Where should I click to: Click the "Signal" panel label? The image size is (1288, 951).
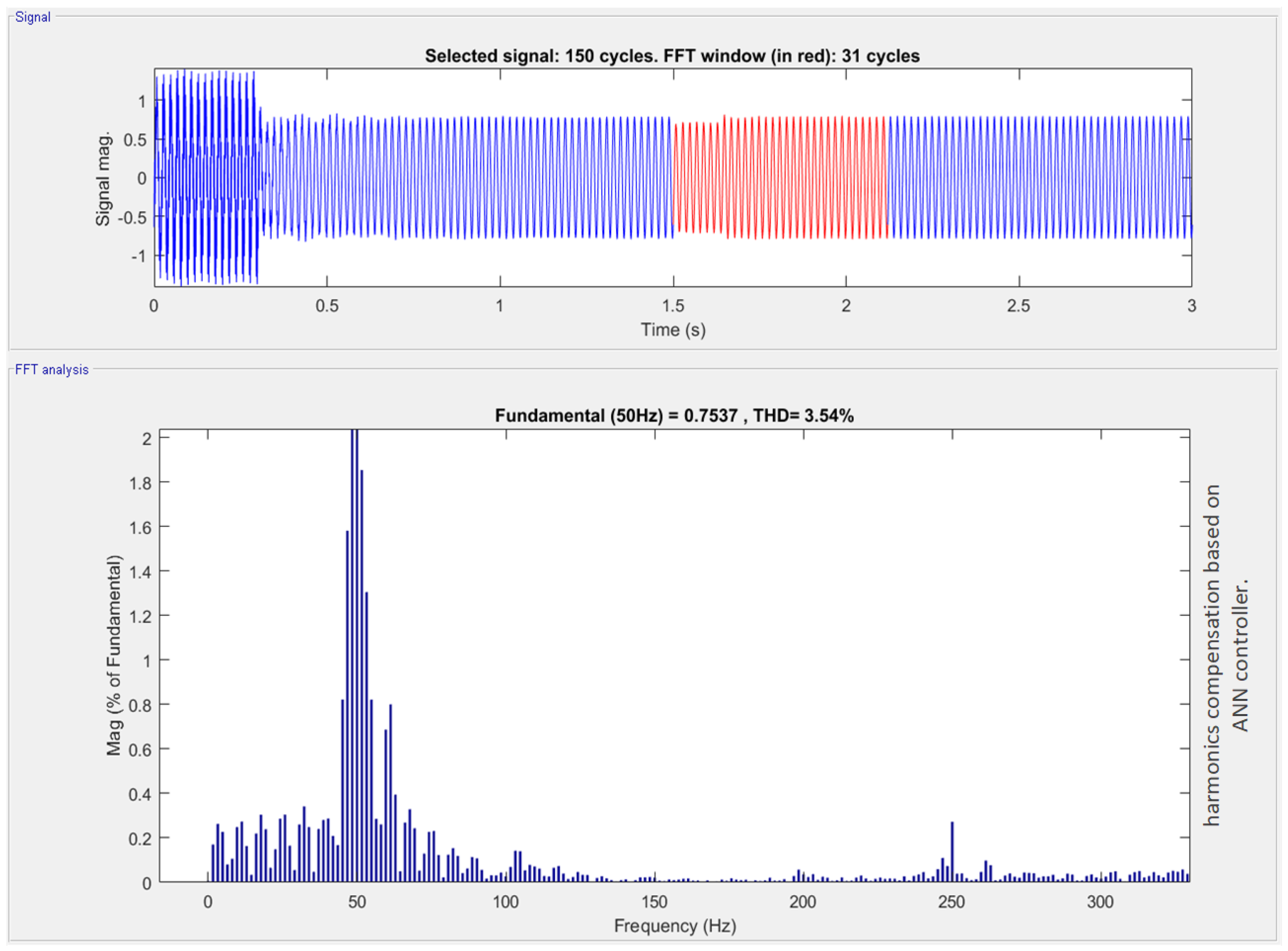pos(33,17)
